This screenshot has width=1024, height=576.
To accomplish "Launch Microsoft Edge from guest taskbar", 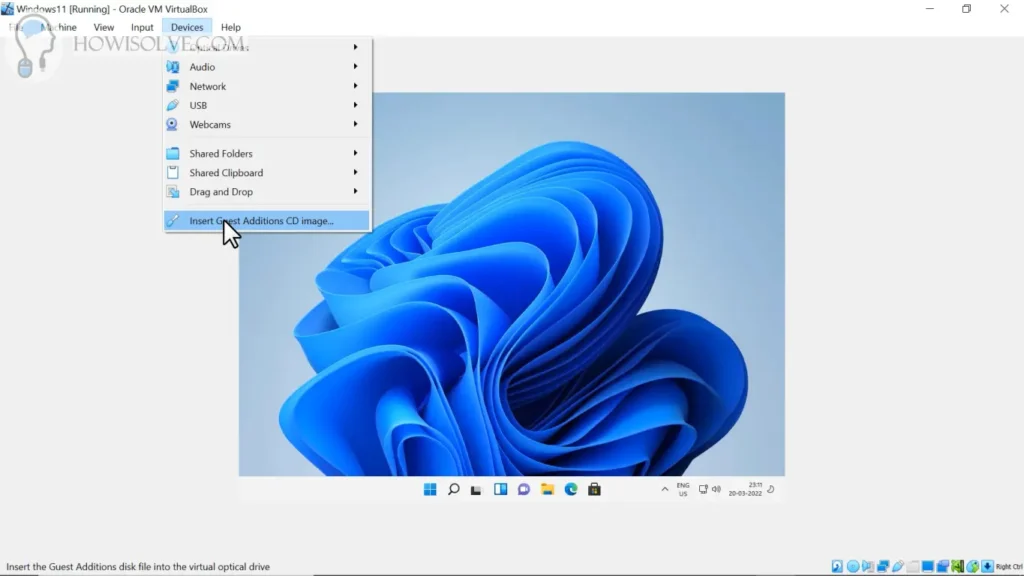I will pyautogui.click(x=571, y=489).
